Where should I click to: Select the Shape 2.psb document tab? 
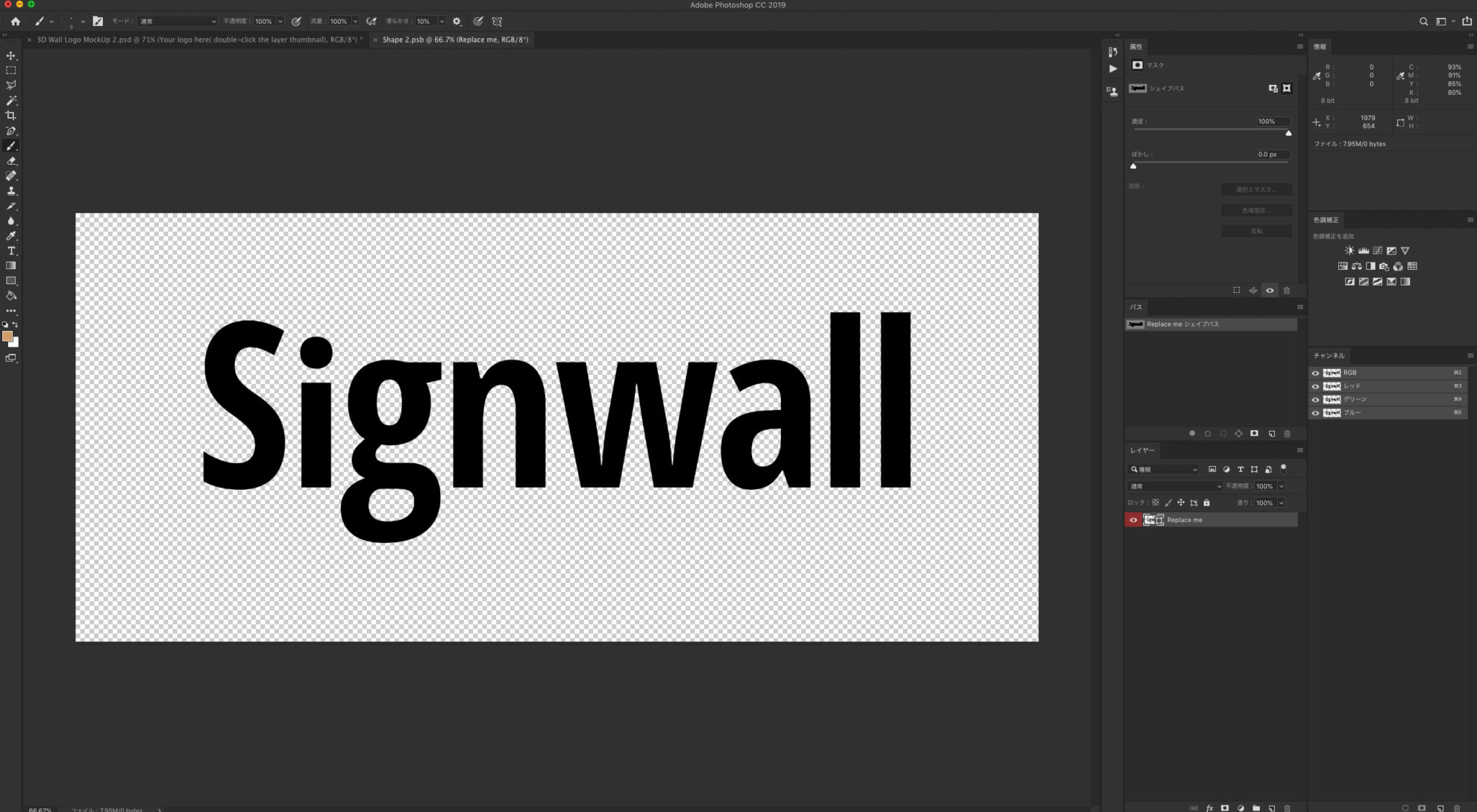pyautogui.click(x=455, y=40)
